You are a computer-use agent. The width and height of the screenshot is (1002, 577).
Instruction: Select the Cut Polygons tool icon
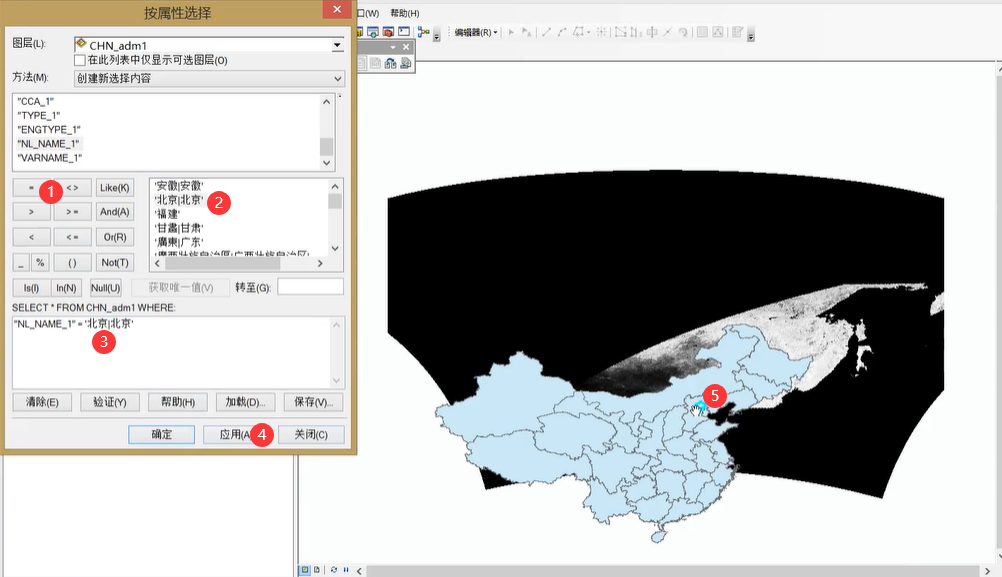point(652,32)
